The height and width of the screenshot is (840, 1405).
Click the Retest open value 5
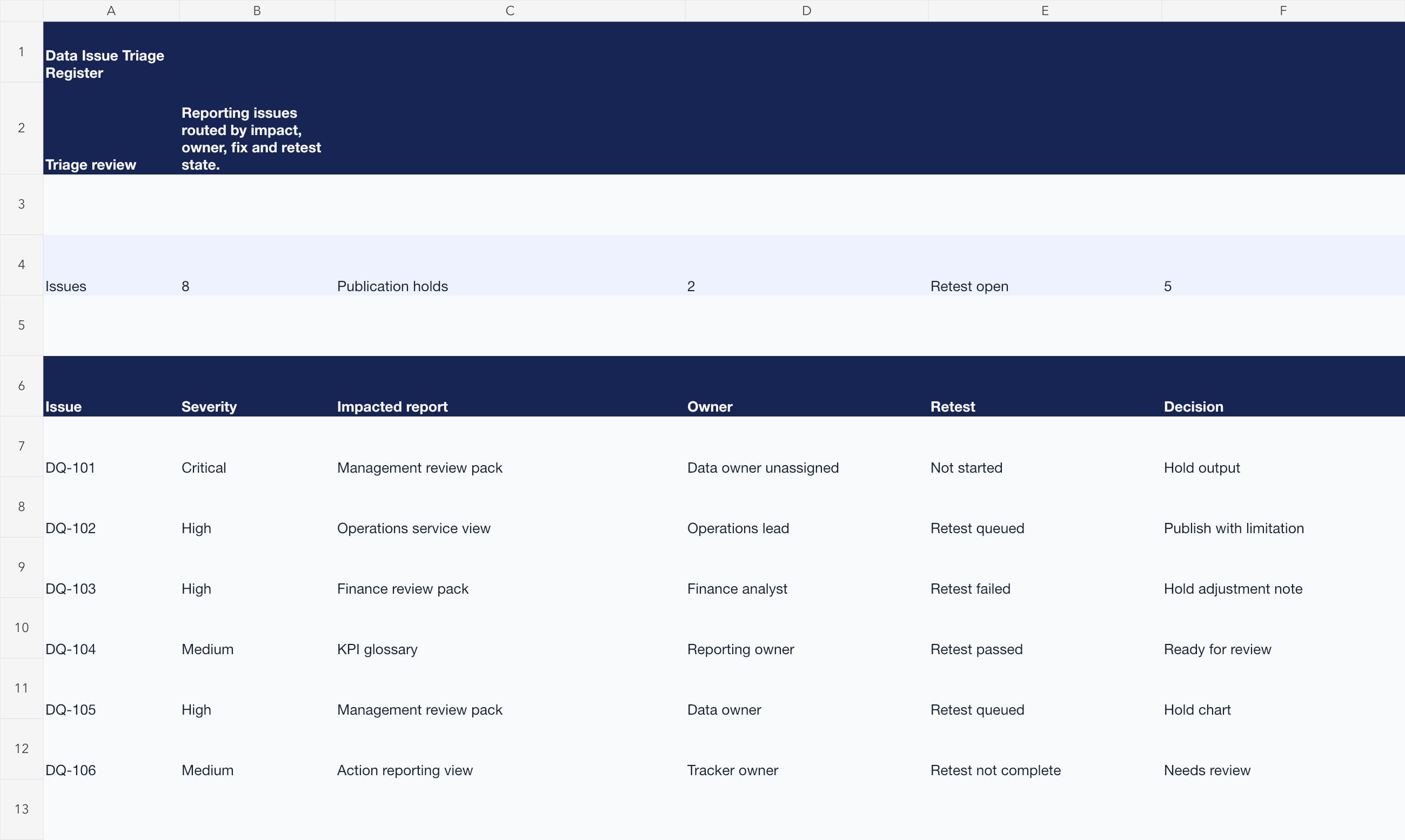pyautogui.click(x=1283, y=265)
